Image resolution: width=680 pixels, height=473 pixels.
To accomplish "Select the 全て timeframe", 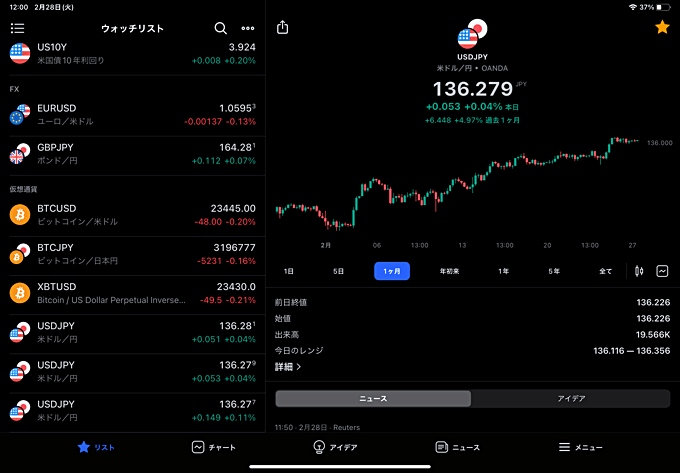I will (605, 271).
